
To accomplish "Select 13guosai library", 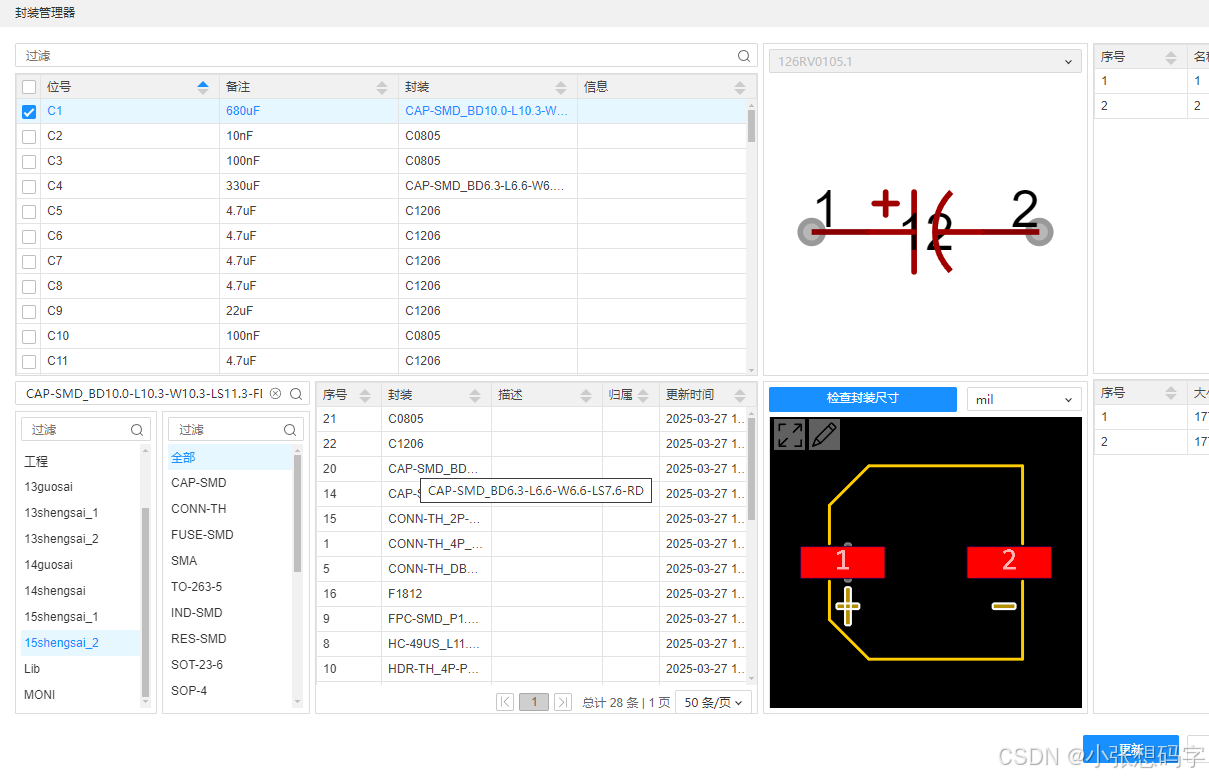I will point(80,487).
